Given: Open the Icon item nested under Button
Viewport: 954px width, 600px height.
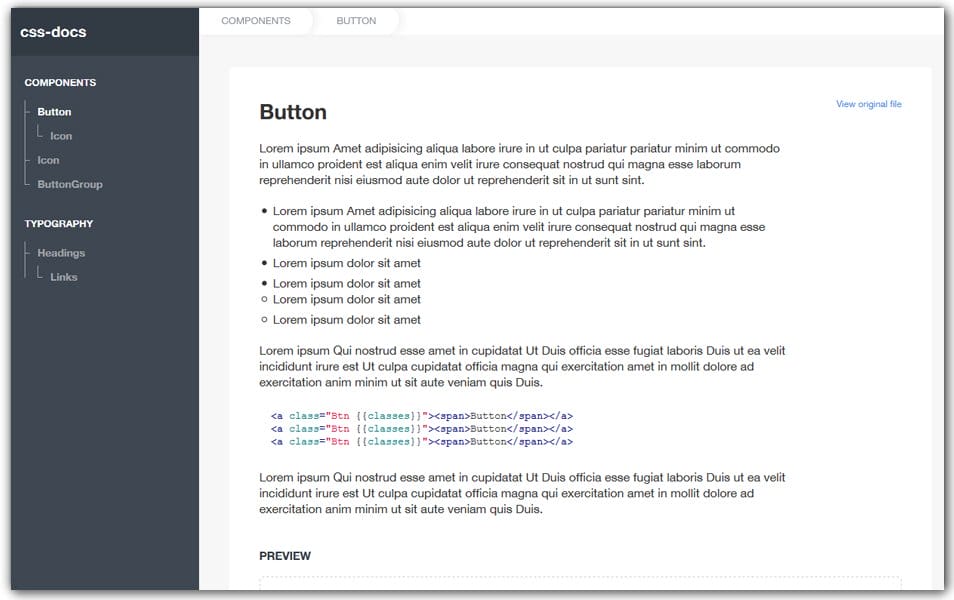Looking at the screenshot, I should click(x=59, y=135).
